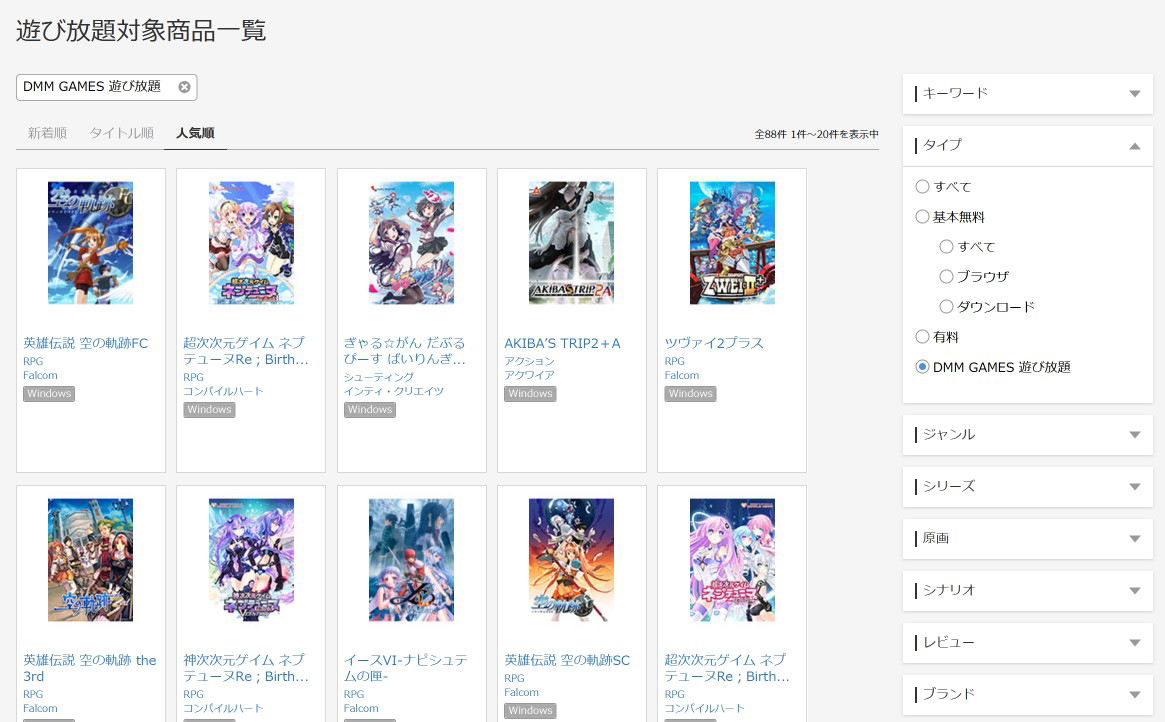Open 英雄伝説 空の軌跡SC cover image
1165x722 pixels.
point(571,560)
